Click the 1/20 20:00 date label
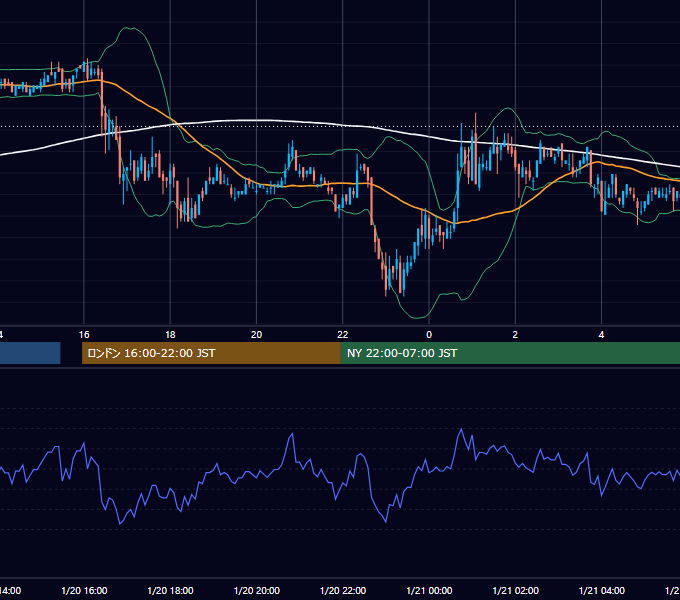This screenshot has height=600, width=680. pyautogui.click(x=257, y=590)
